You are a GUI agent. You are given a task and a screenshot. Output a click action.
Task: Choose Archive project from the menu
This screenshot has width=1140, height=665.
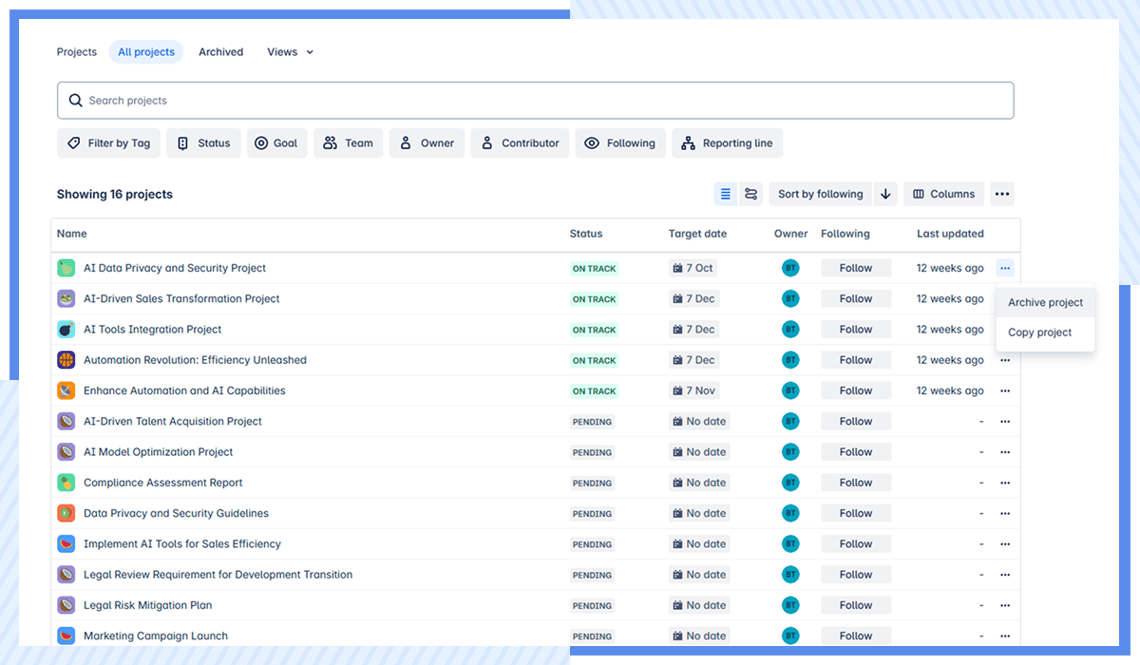[1044, 302]
